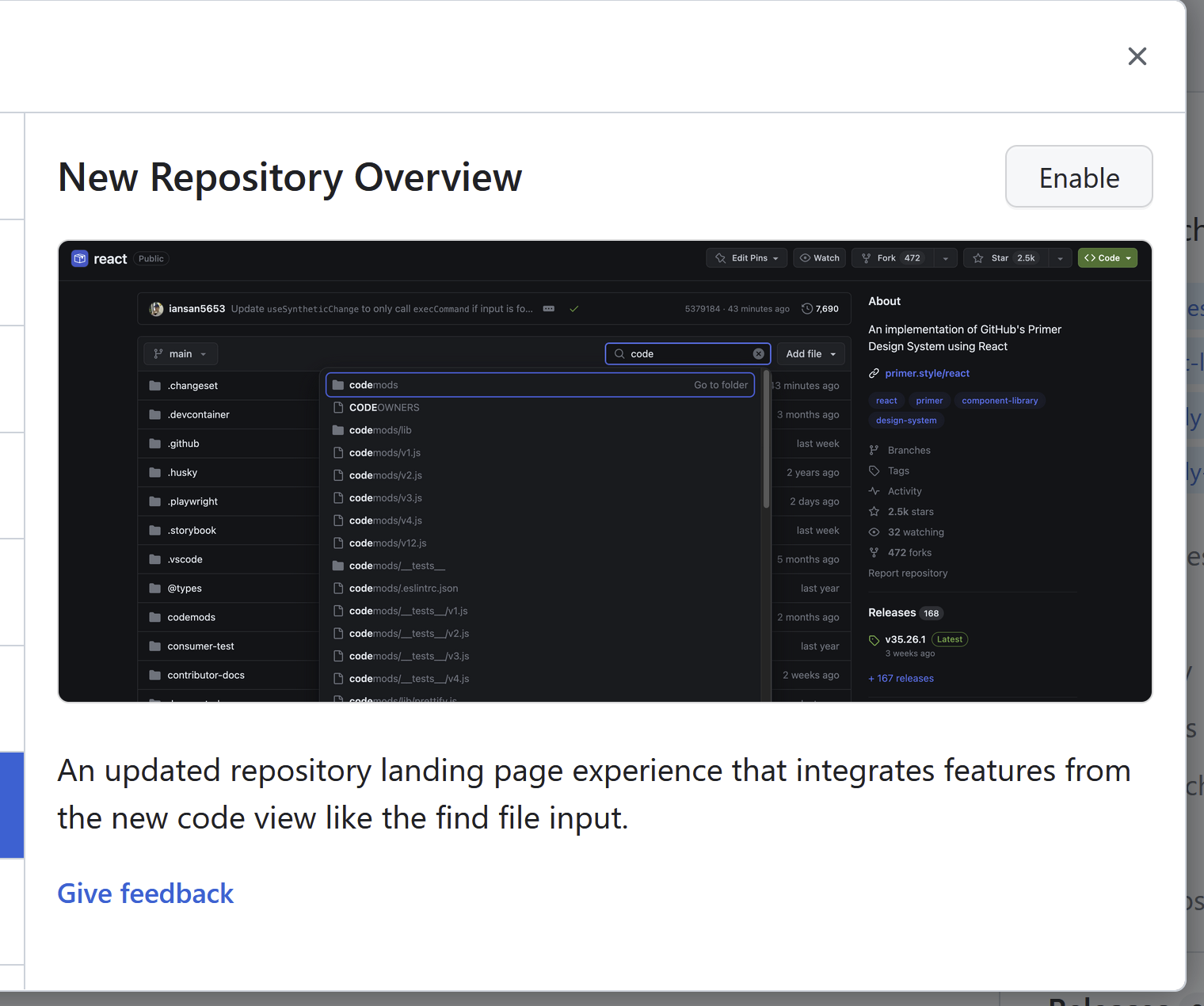Select the react organization avatar icon
This screenshot has height=1006, width=1204.
point(79,258)
